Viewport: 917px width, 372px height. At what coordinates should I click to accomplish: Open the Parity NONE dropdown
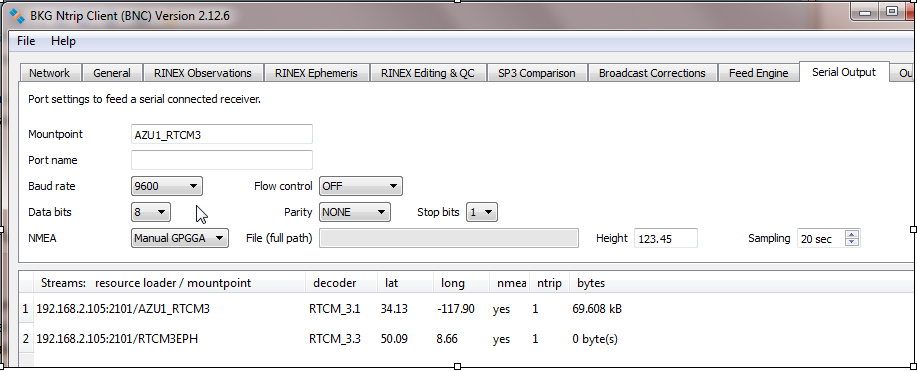click(x=354, y=212)
